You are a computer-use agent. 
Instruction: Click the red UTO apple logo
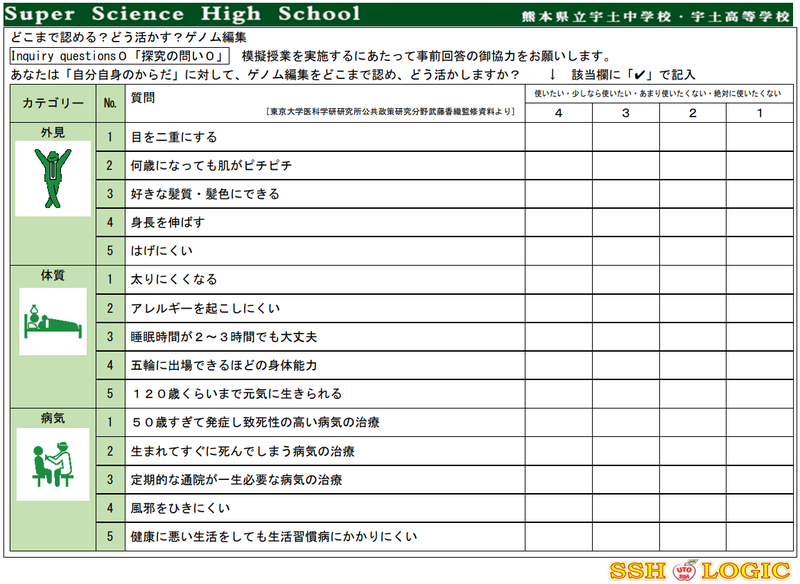click(685, 571)
